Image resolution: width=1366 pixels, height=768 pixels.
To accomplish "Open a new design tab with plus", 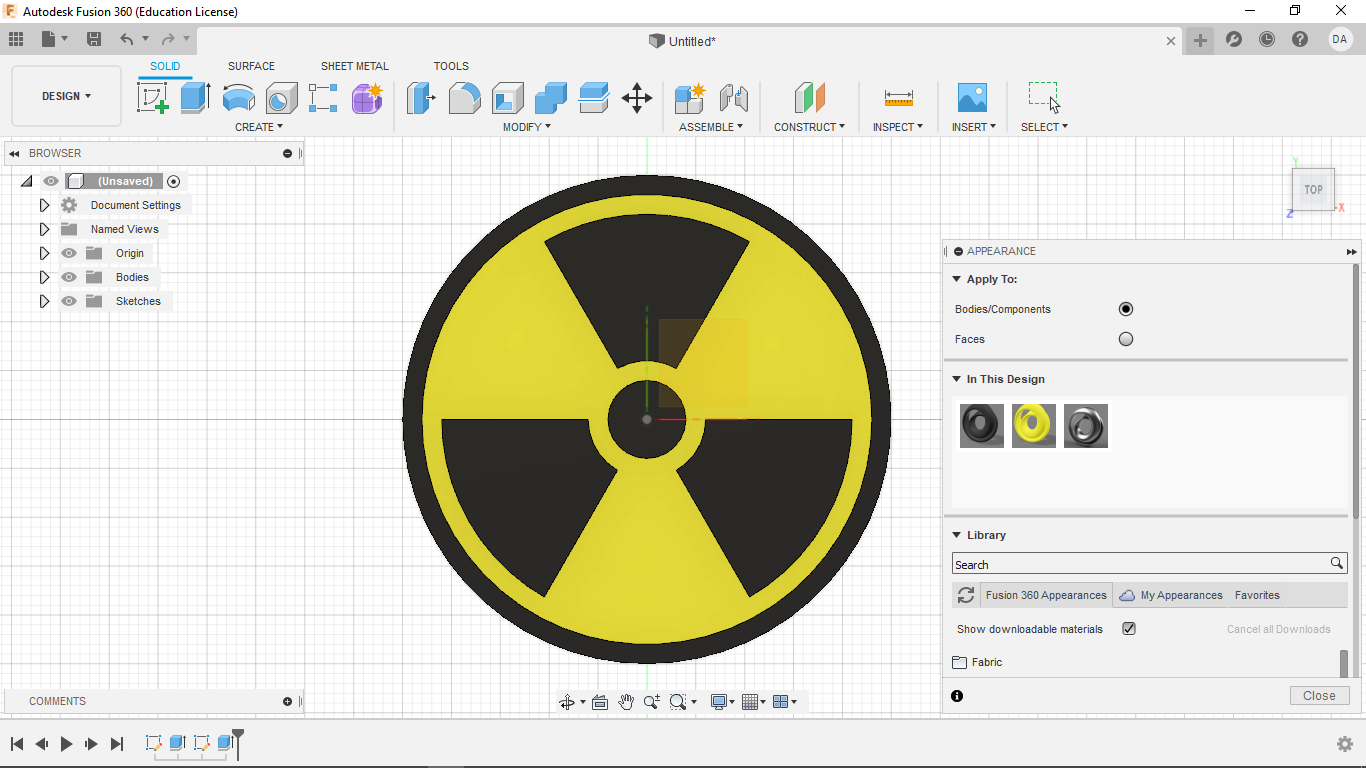I will point(1200,40).
